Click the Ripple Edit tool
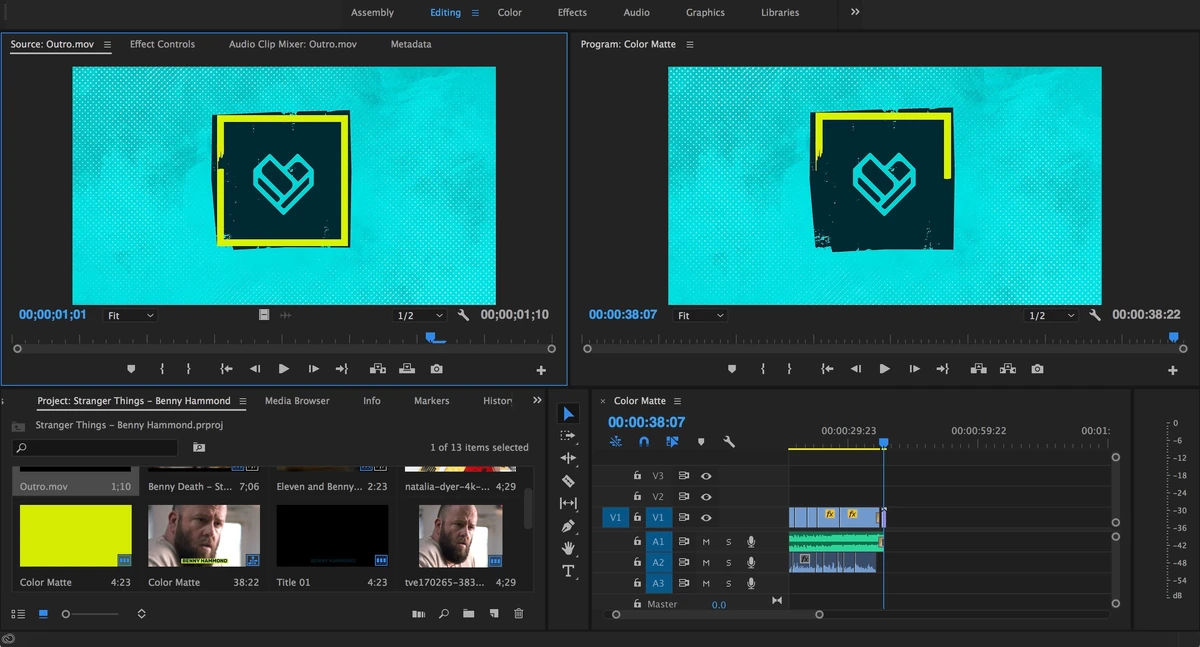1200x647 pixels. click(568, 458)
